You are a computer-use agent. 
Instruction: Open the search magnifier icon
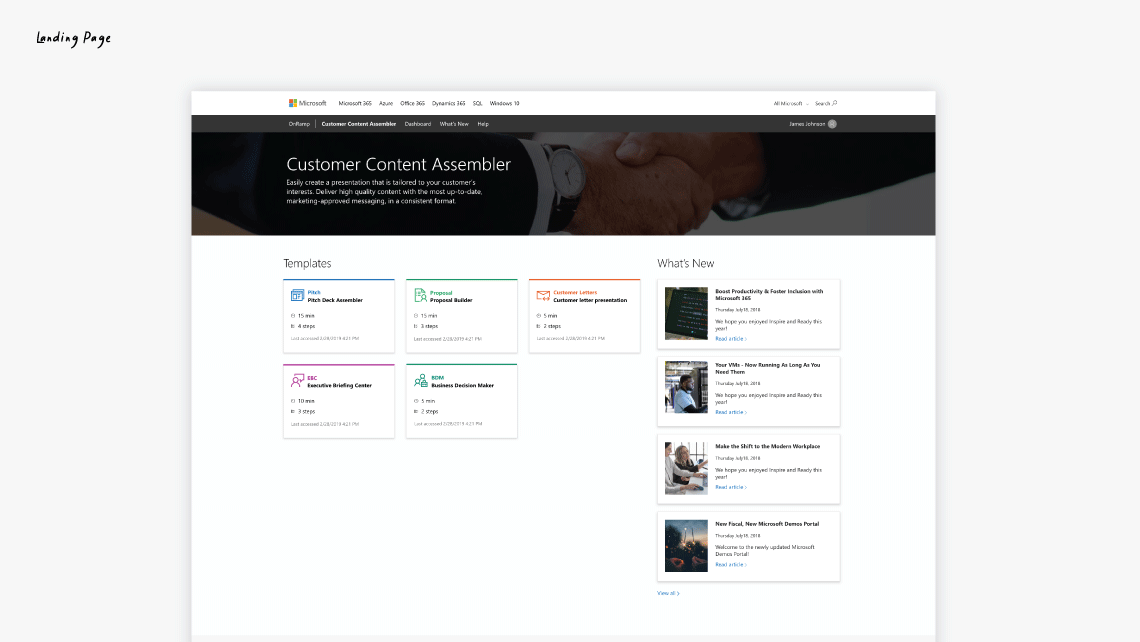tap(835, 103)
